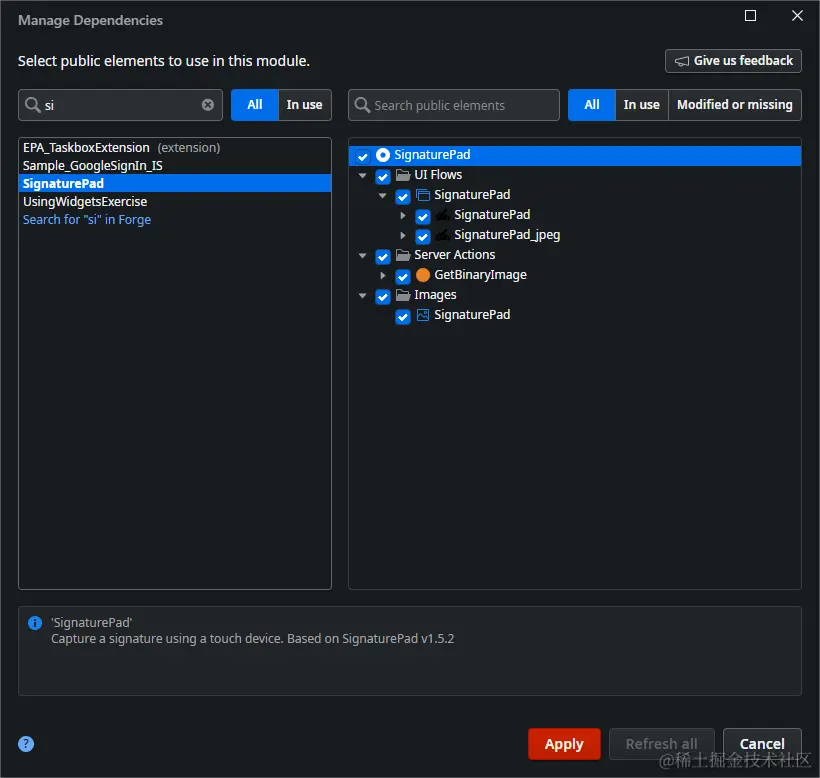
Task: Collapse the UI Flows tree node
Action: (x=362, y=176)
